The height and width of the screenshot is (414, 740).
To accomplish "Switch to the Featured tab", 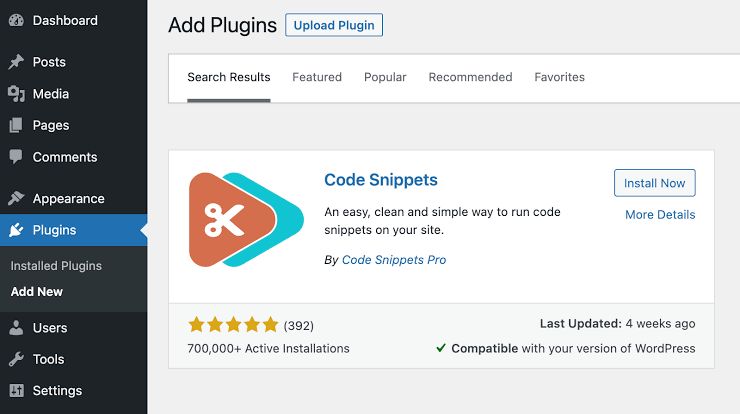I will click(x=317, y=77).
